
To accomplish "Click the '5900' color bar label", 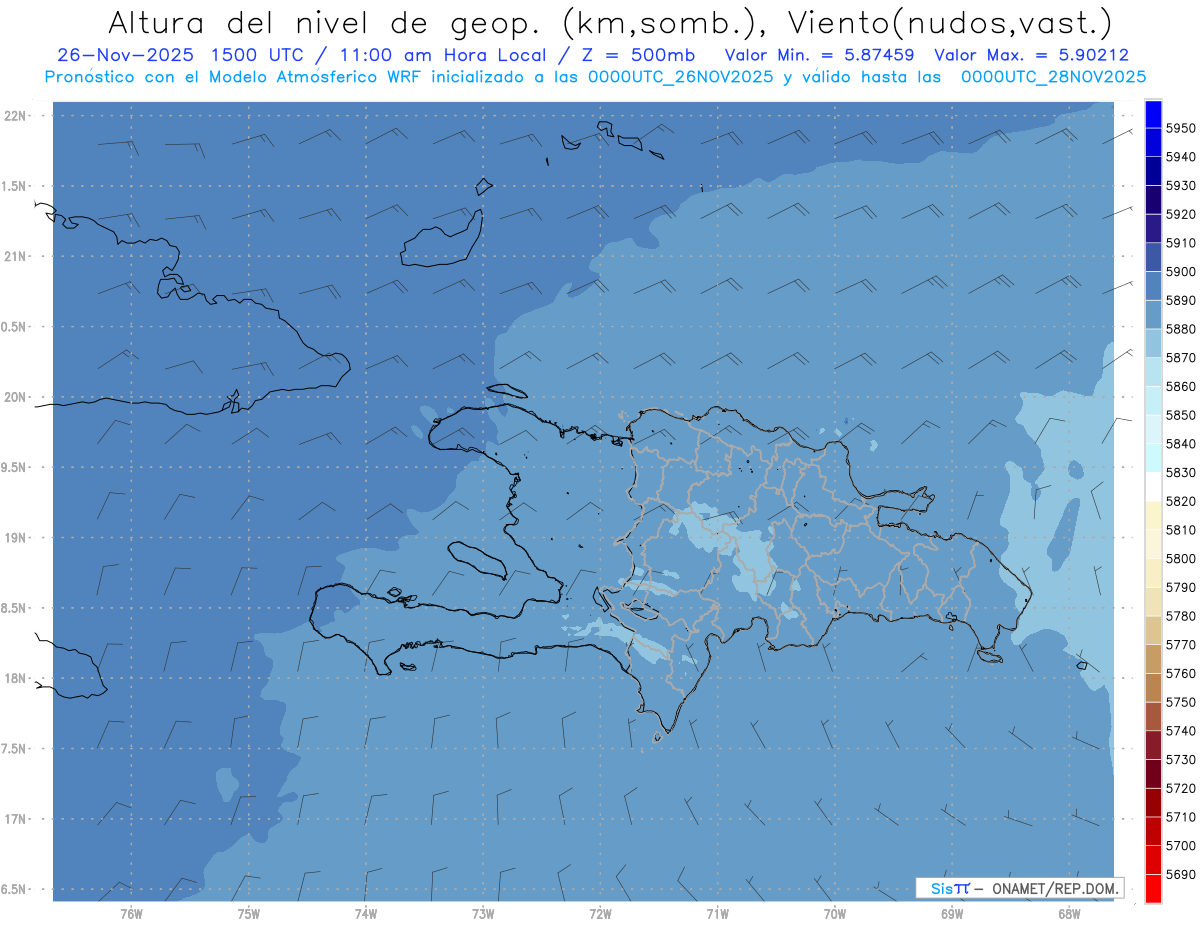I will pyautogui.click(x=1181, y=272).
